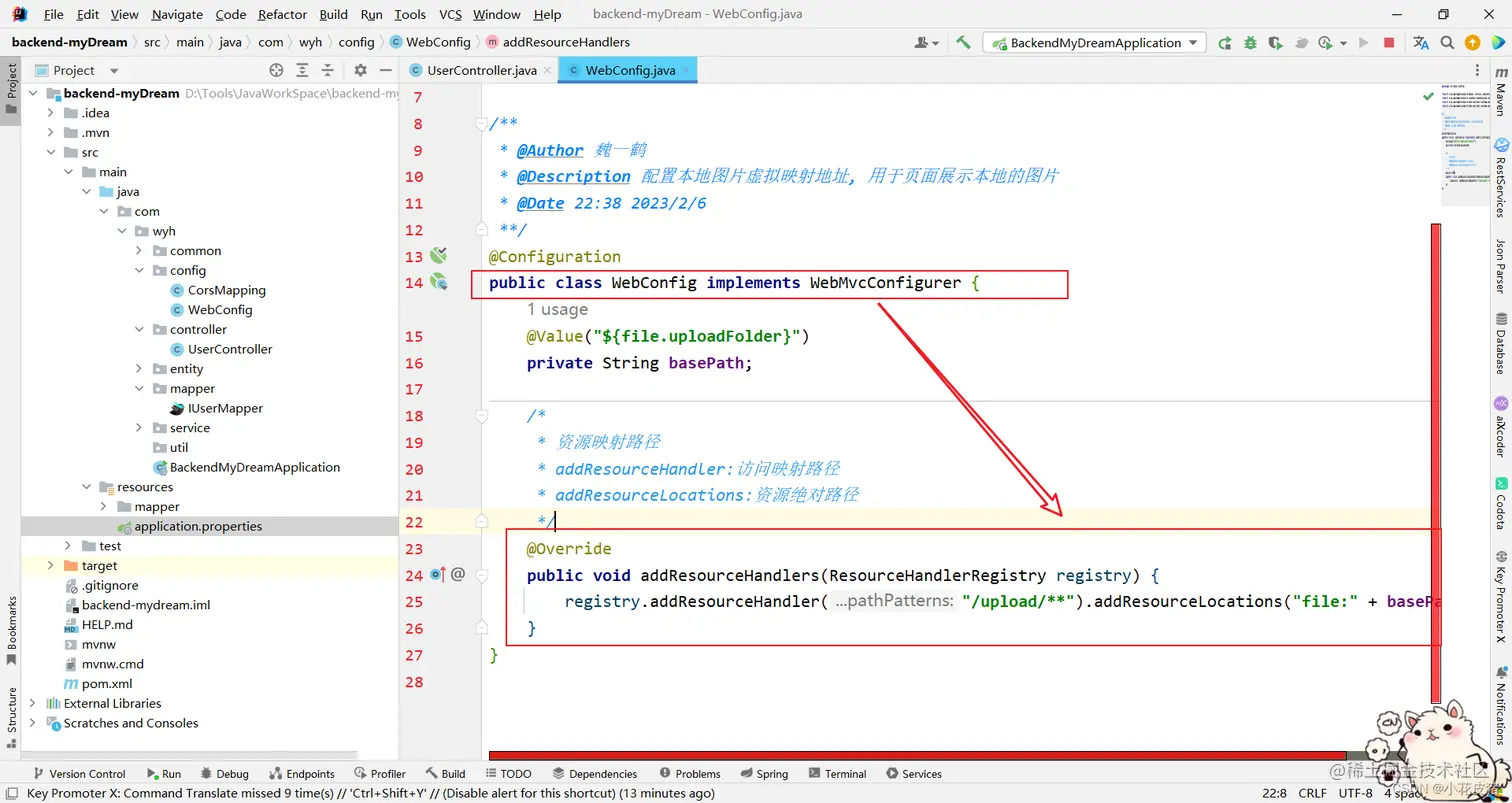The image size is (1512, 803).
Task: Start debugging with the green bug icon
Action: pyautogui.click(x=1250, y=42)
